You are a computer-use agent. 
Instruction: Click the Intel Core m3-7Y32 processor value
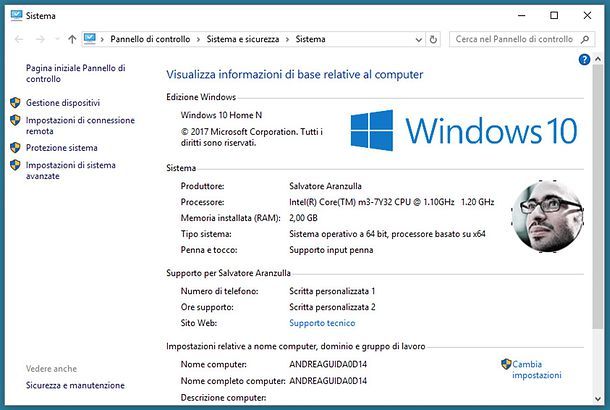tap(391, 202)
